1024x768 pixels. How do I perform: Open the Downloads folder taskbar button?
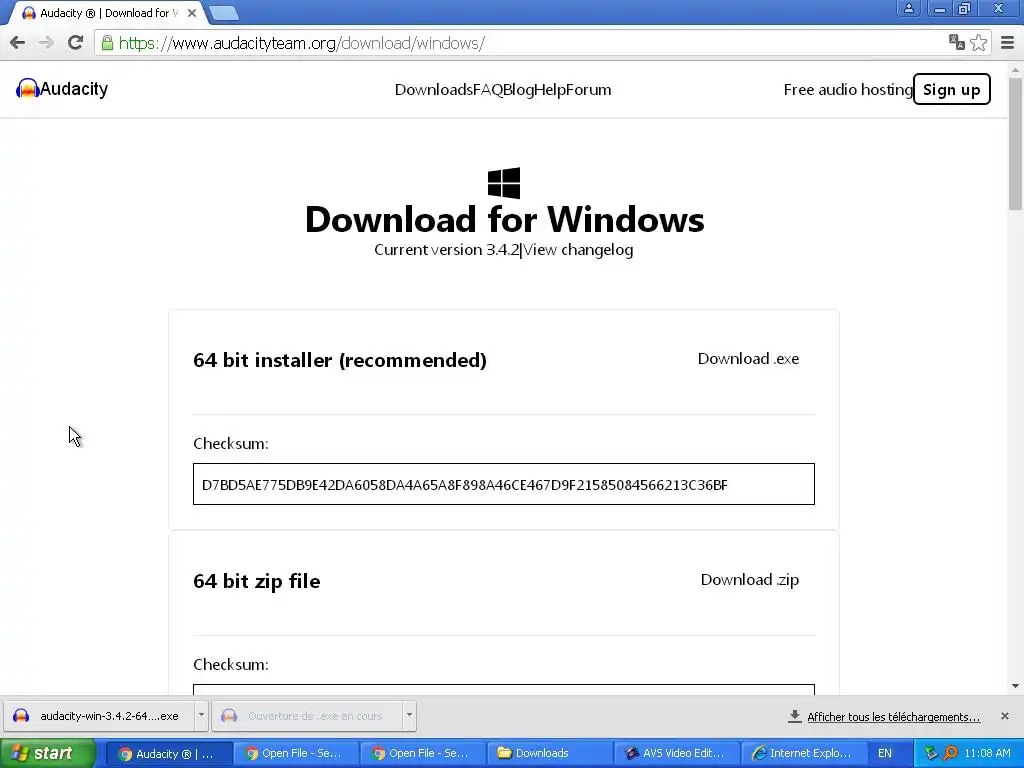(550, 754)
